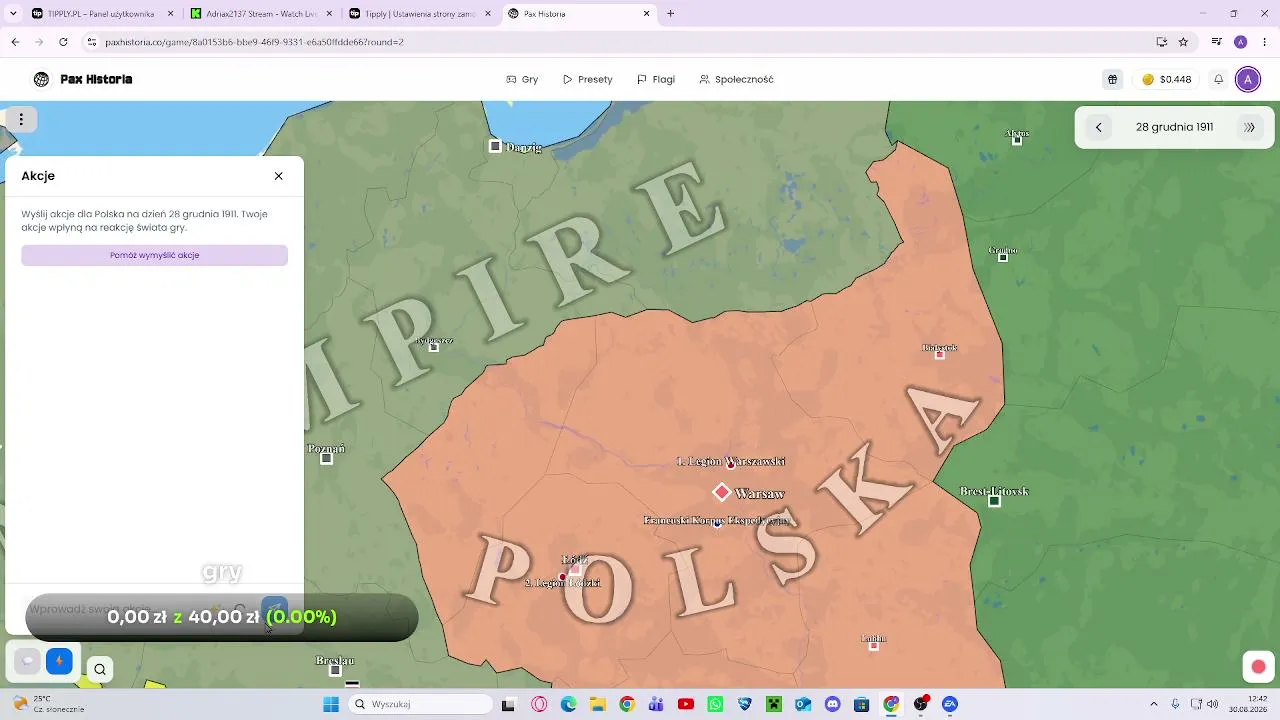The image size is (1280, 720).
Task: Click the 'Pomóż wymyślić akcje' button
Action: click(x=154, y=255)
